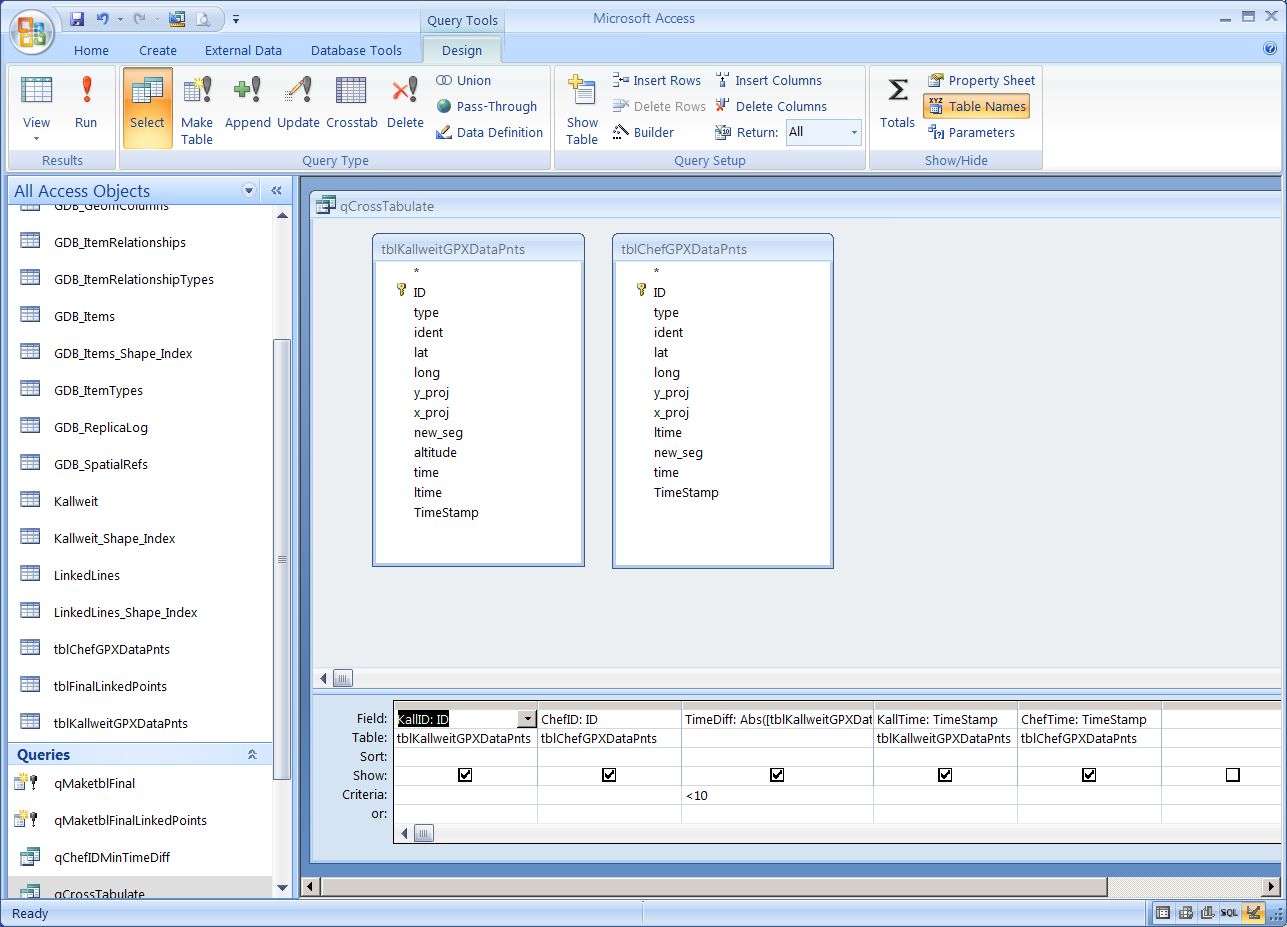Open the Database Tools tab
The image size is (1287, 927).
point(356,50)
